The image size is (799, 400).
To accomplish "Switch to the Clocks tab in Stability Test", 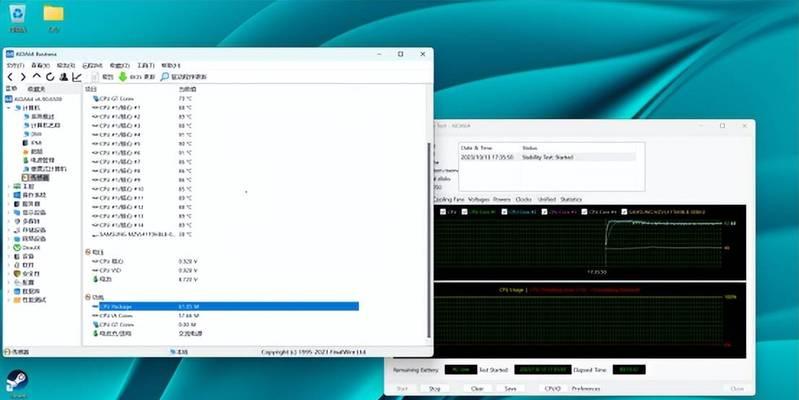I will click(x=523, y=199).
